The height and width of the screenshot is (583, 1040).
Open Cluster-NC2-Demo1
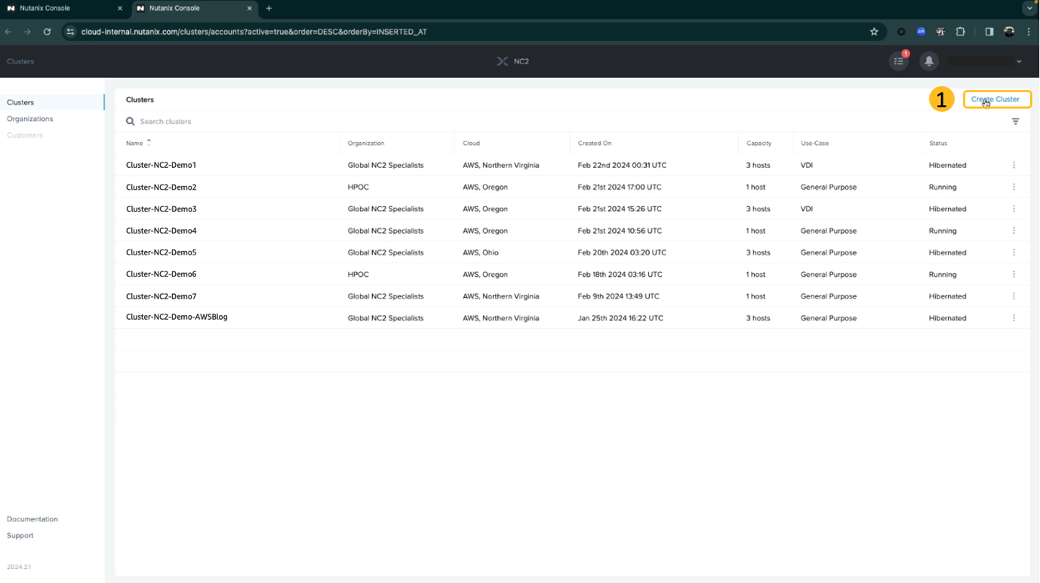click(x=161, y=165)
